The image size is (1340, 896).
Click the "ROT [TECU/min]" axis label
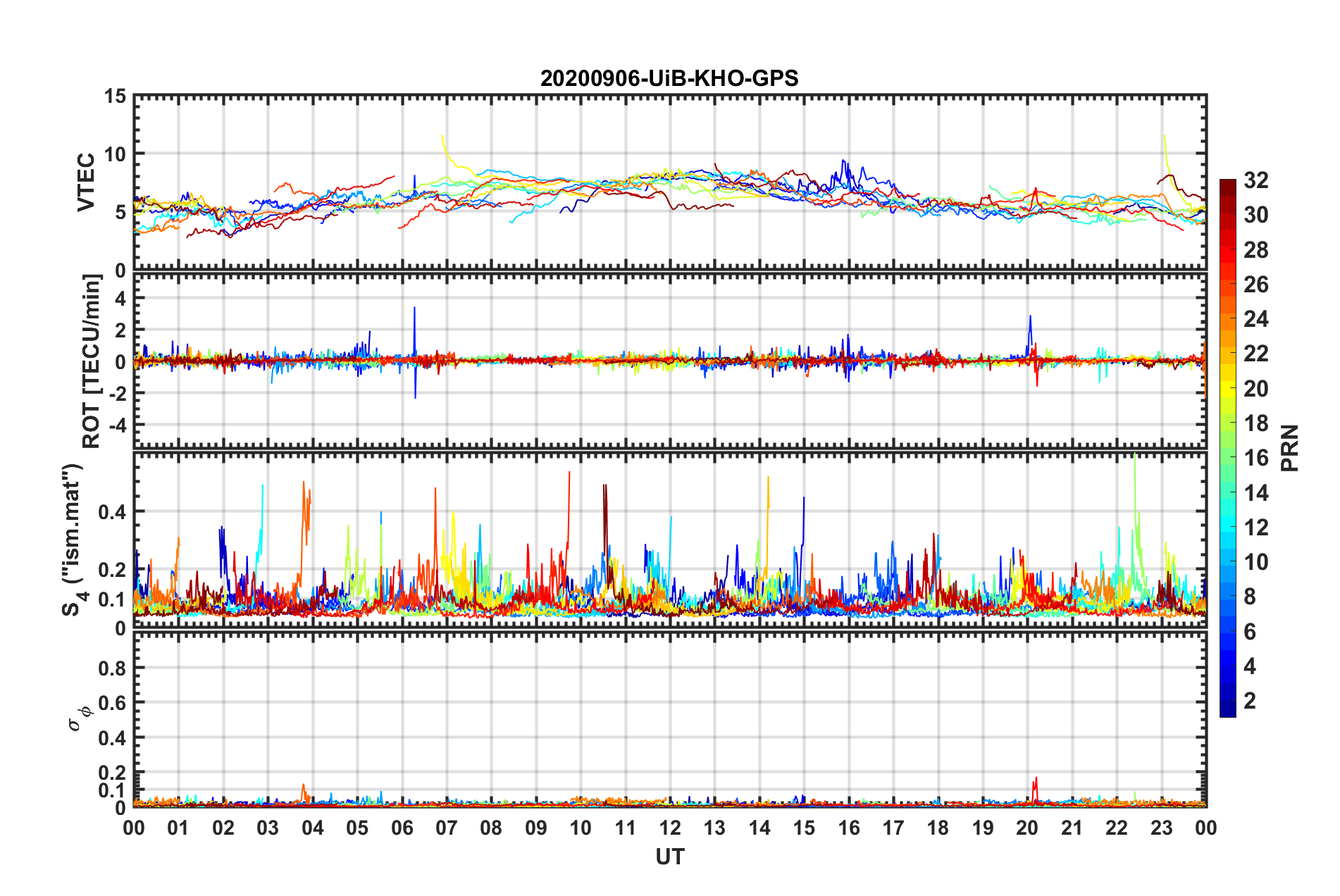[x=92, y=361]
